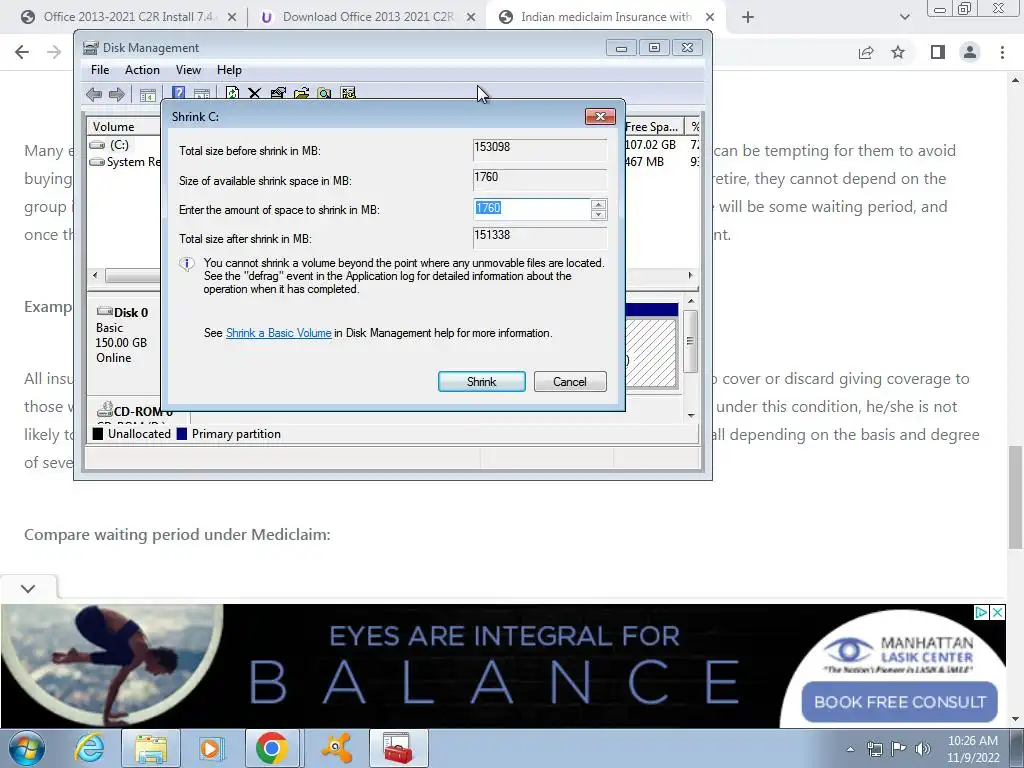Image resolution: width=1024 pixels, height=768 pixels.
Task: Click the AdChoices triangle icon on the ad
Action: (x=981, y=613)
